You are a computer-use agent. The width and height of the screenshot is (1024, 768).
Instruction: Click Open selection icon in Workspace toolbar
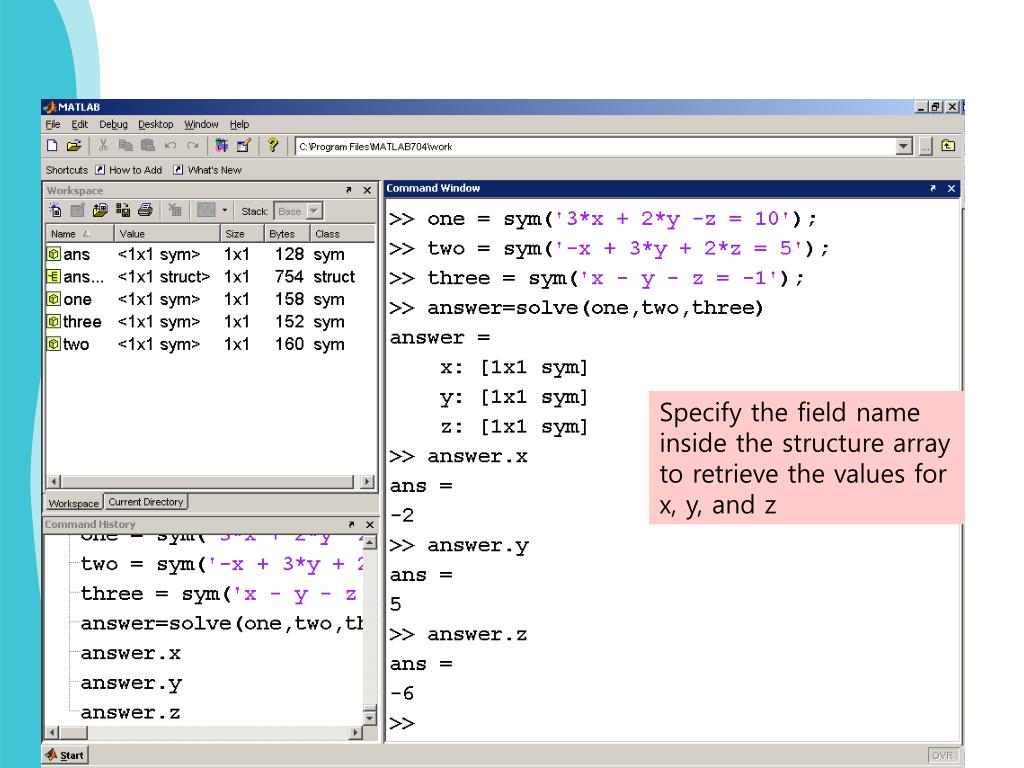(78, 210)
